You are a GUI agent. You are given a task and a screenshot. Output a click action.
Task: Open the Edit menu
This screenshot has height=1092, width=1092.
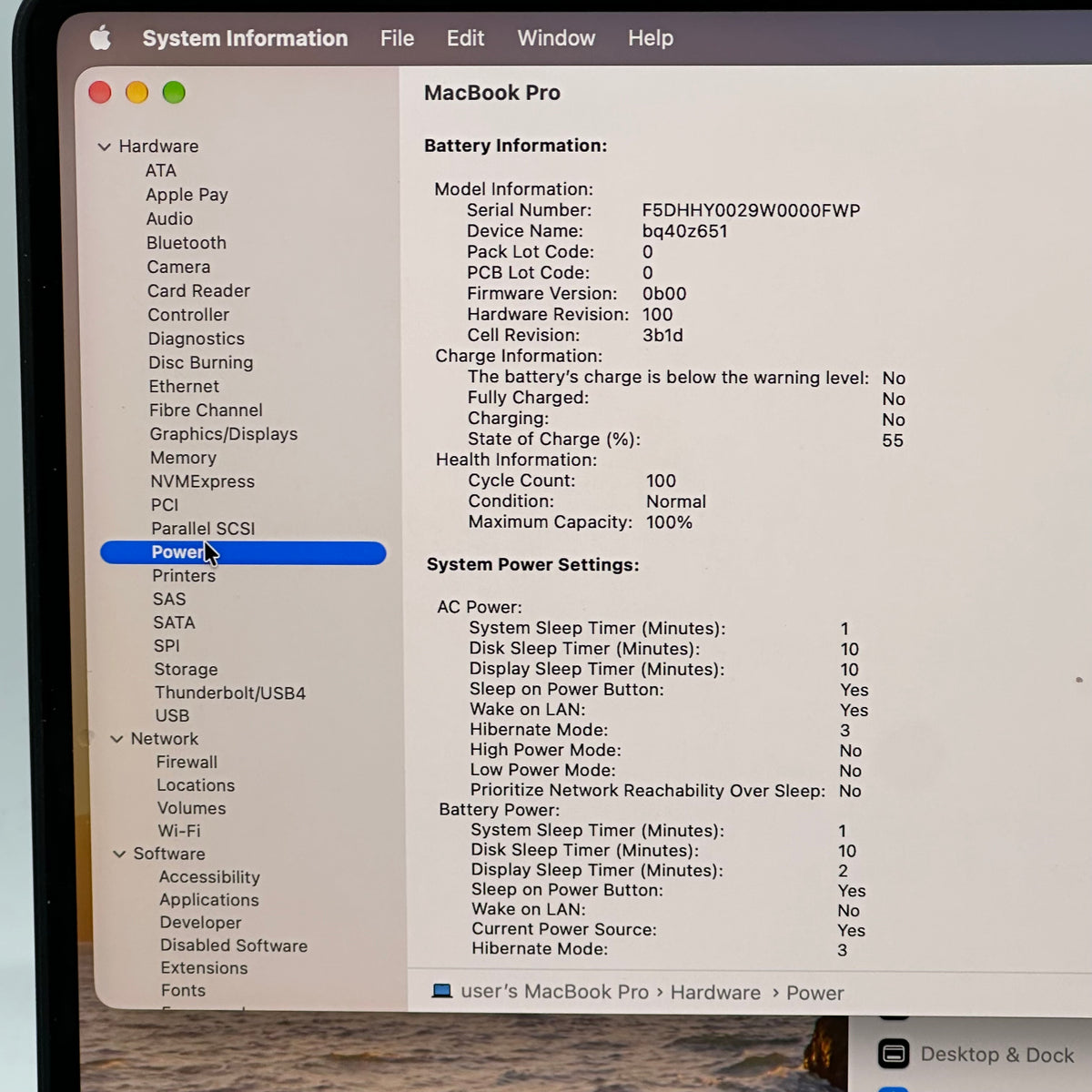click(x=465, y=38)
